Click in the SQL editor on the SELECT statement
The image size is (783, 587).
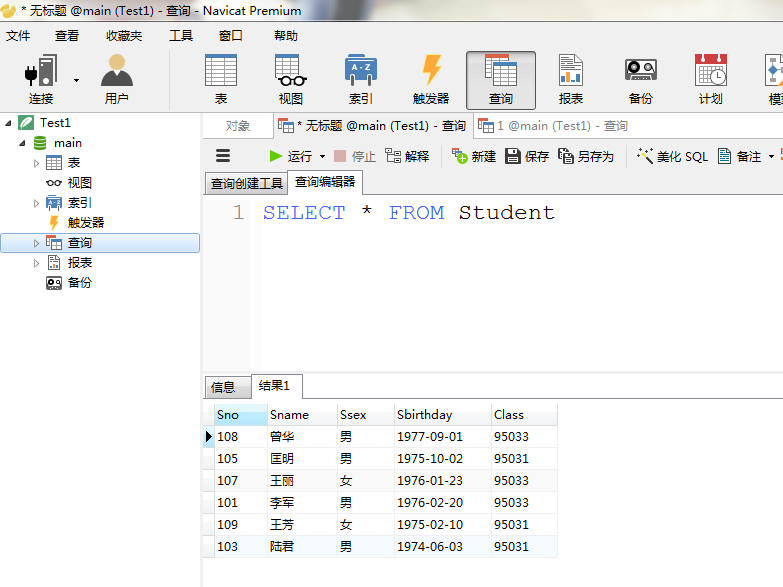[x=408, y=213]
